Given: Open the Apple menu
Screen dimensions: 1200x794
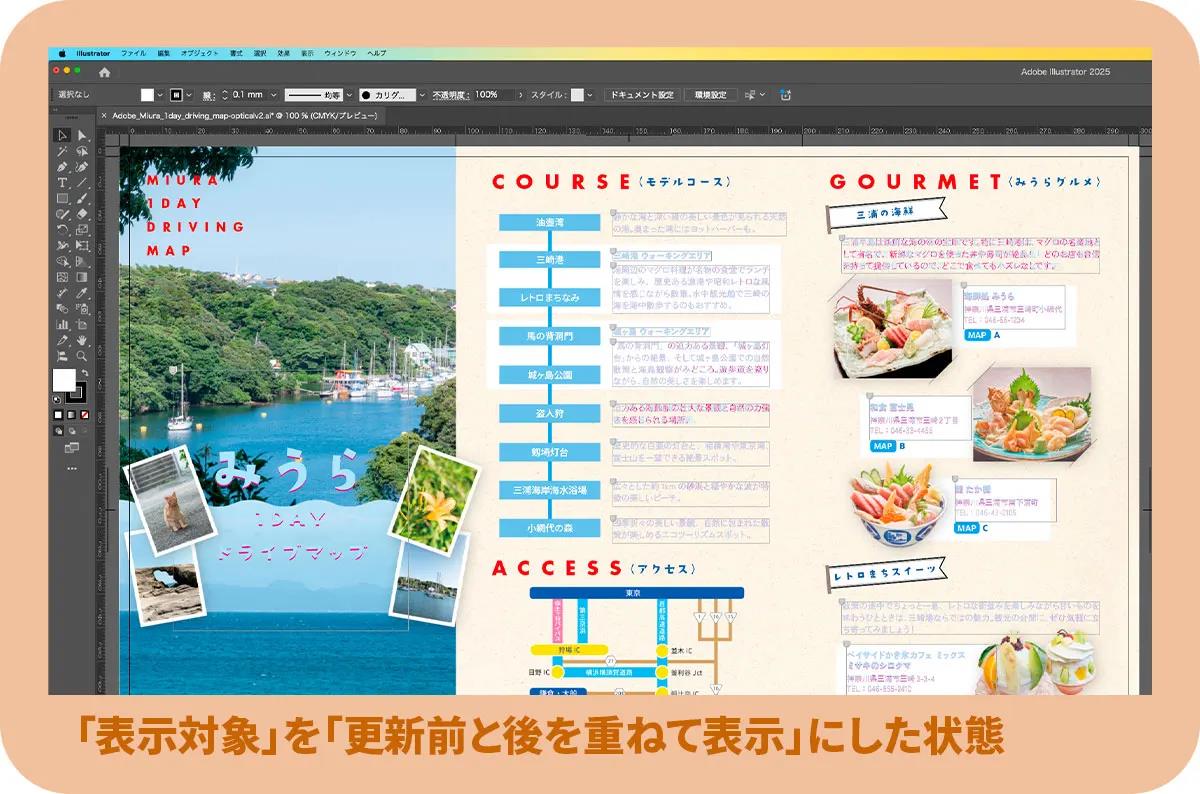Looking at the screenshot, I should (62, 52).
